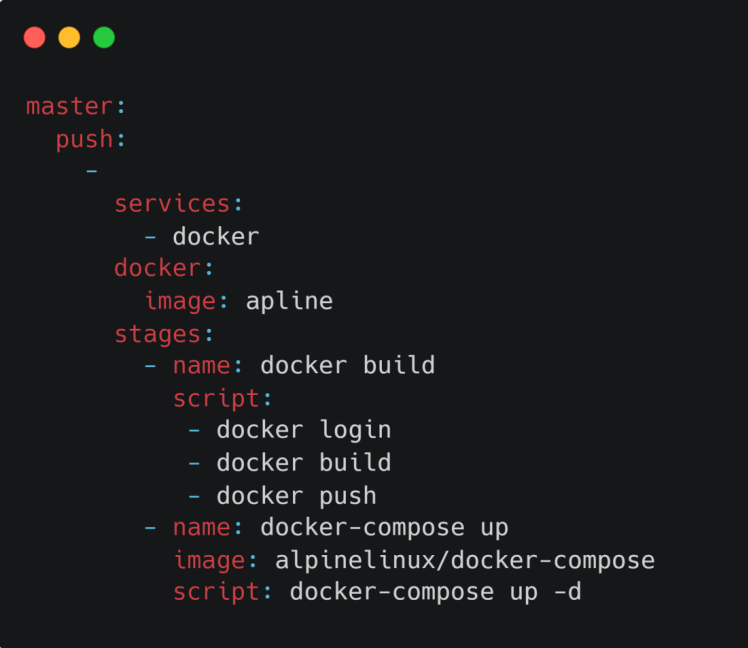Click the "alpinelinux/docker-compose" image value
The width and height of the screenshot is (748, 648).
[465, 560]
